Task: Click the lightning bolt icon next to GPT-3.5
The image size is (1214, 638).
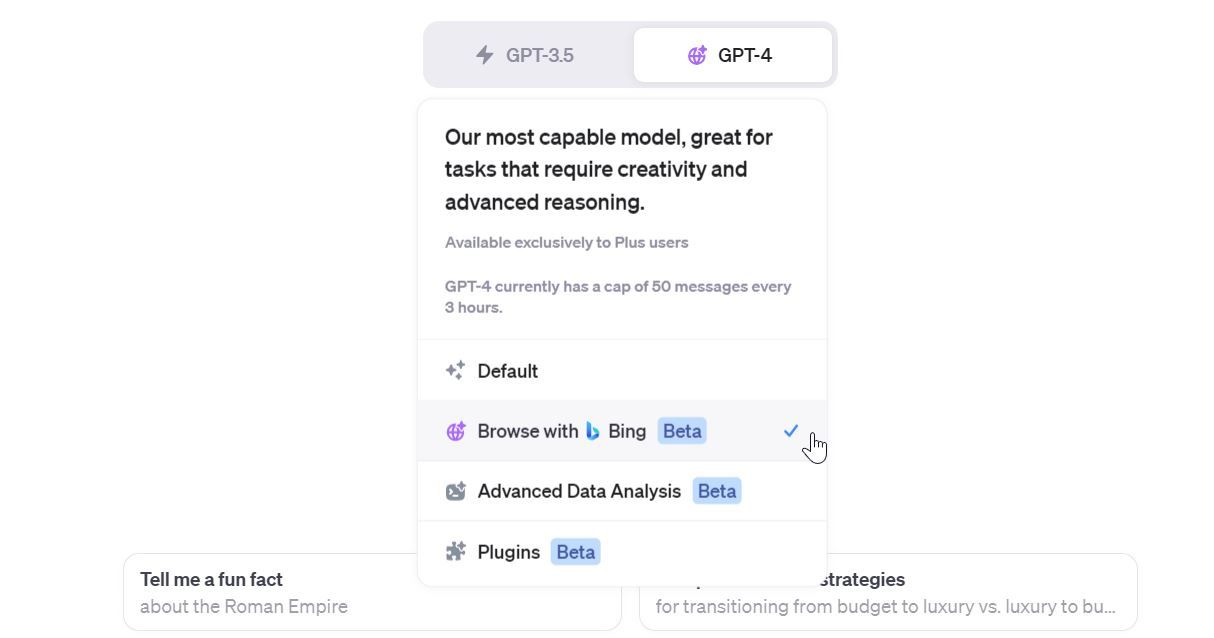Action: coord(486,55)
